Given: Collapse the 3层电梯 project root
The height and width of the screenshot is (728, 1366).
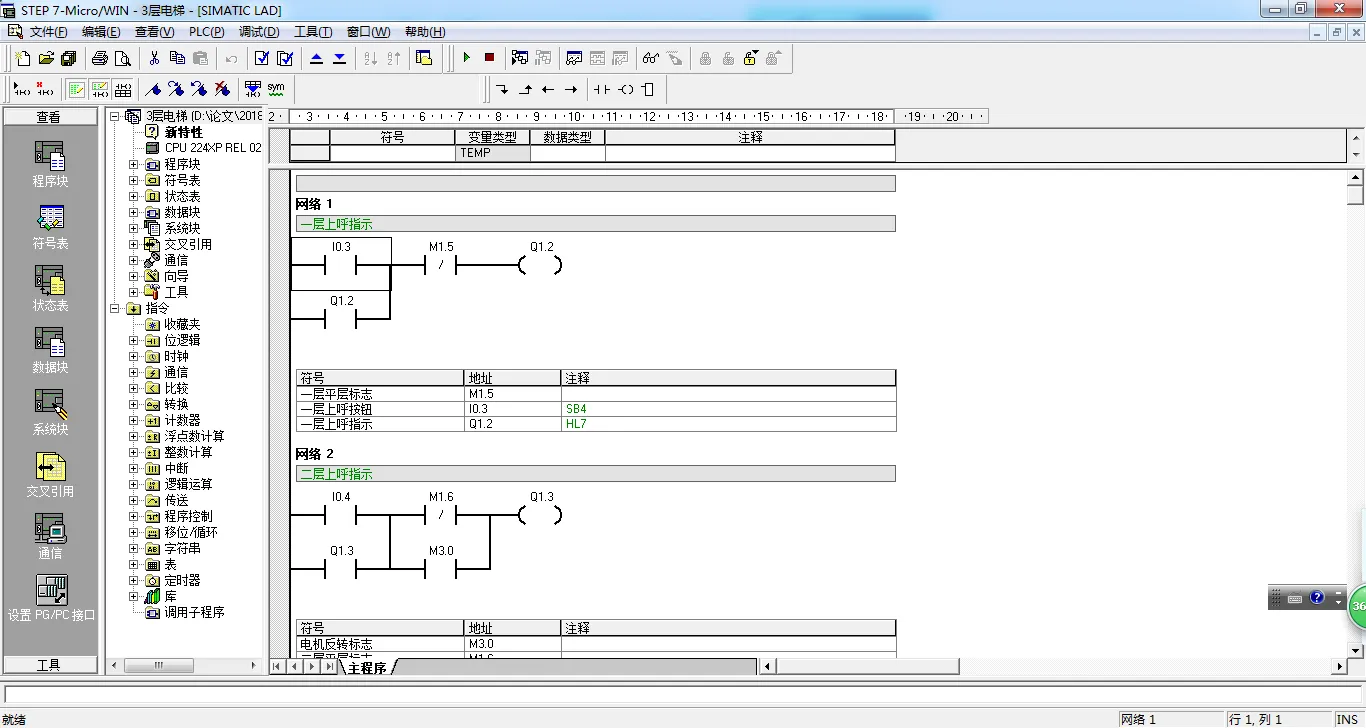Looking at the screenshot, I should click(x=115, y=116).
